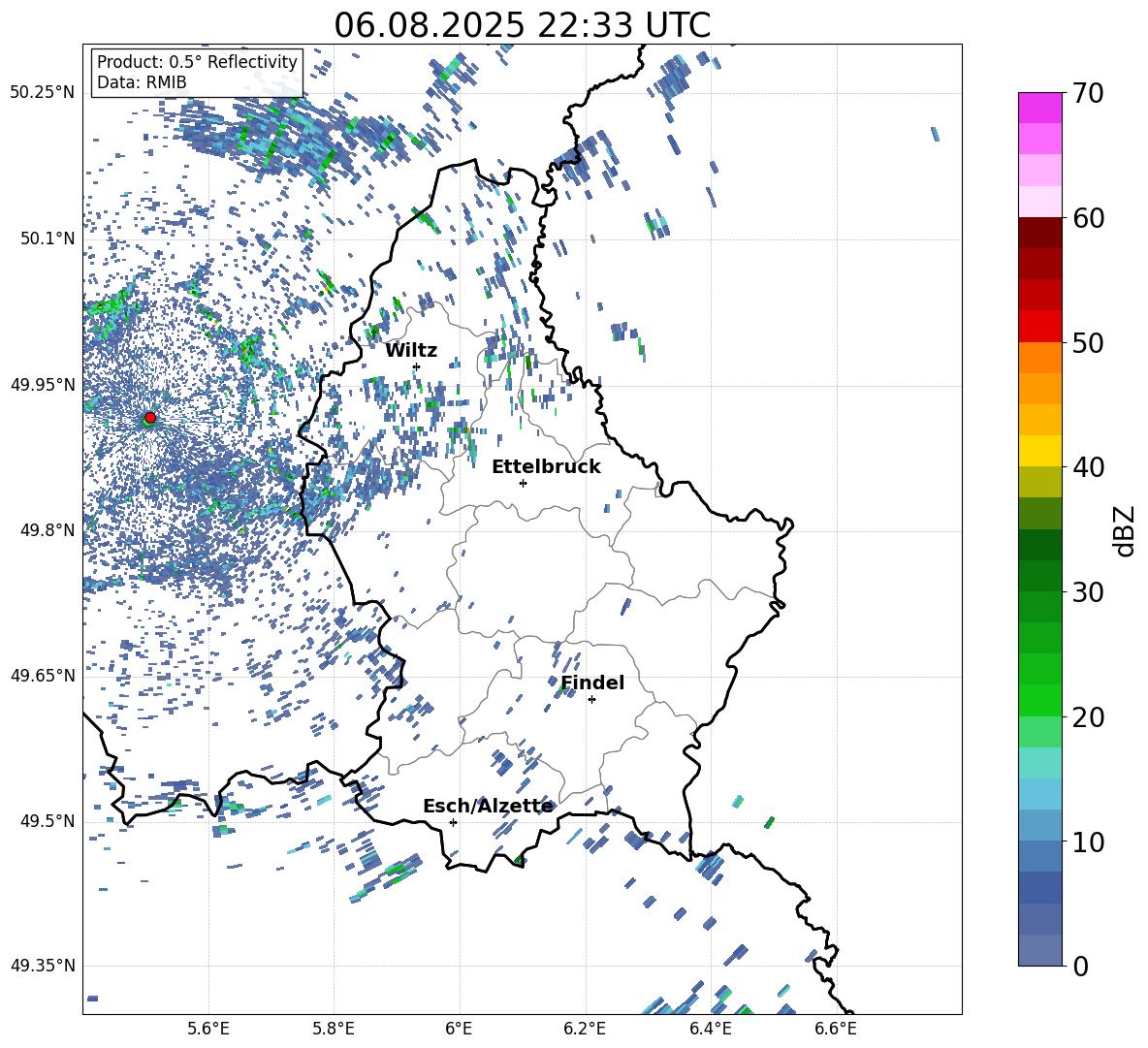Image resolution: width=1148 pixels, height=1048 pixels.
Task: Click the Esch/Alzette station label
Action: pyautogui.click(x=488, y=807)
